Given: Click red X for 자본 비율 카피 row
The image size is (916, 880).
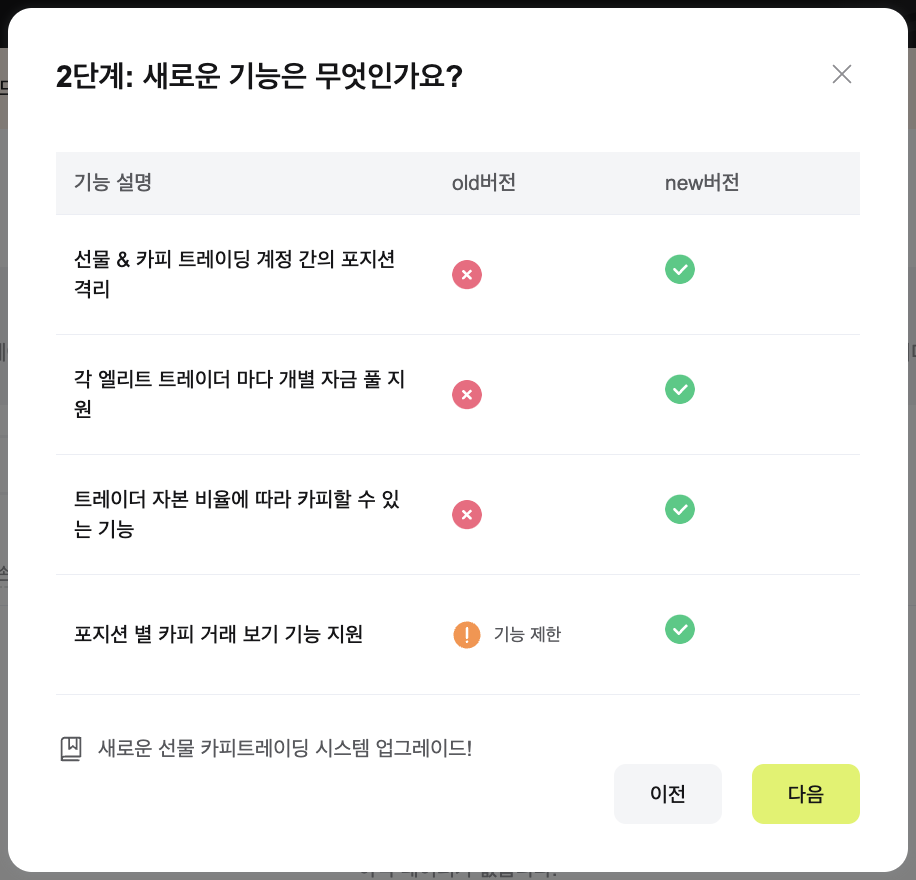Looking at the screenshot, I should tap(467, 514).
